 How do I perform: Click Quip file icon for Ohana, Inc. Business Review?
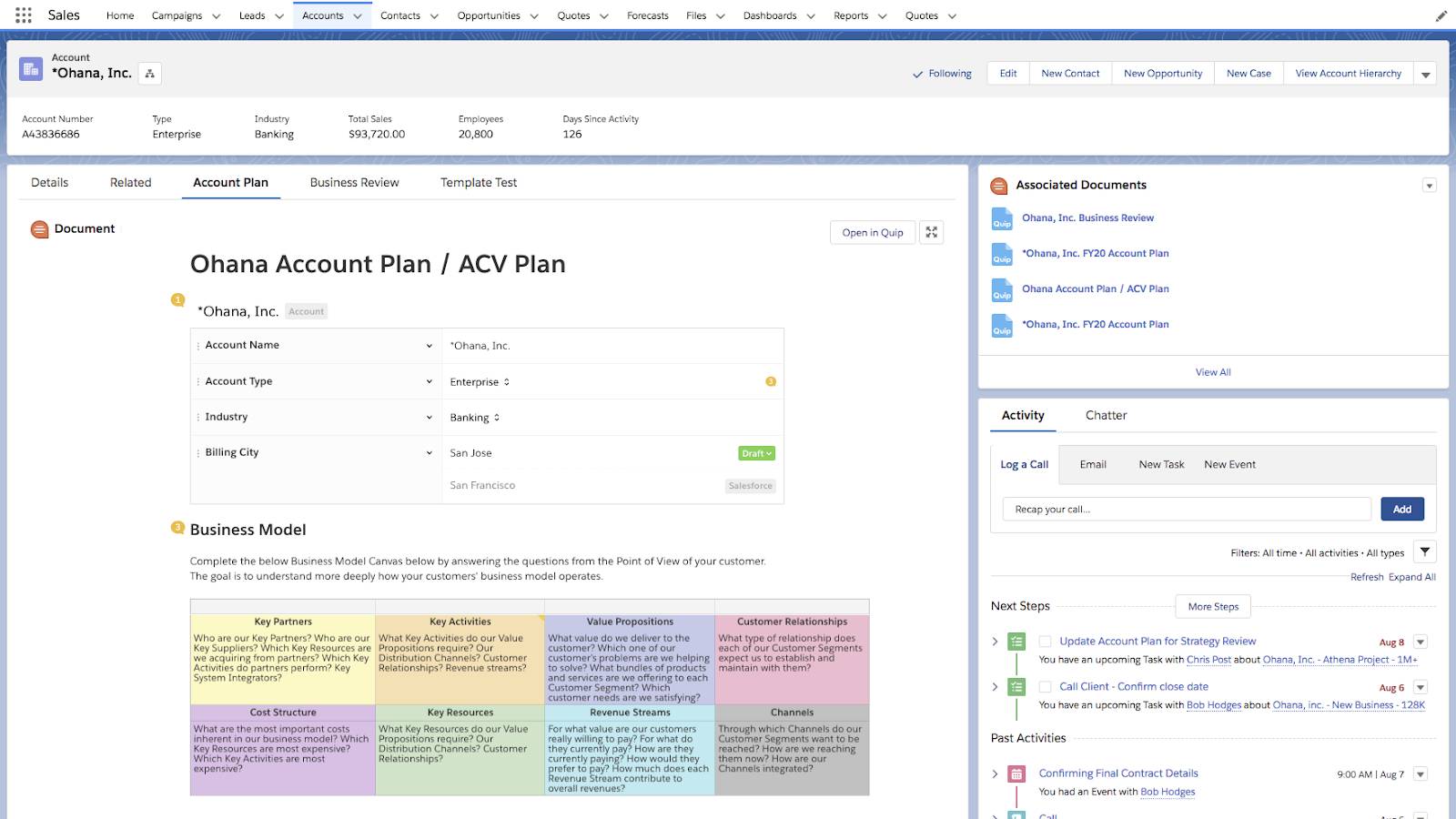click(x=1001, y=218)
